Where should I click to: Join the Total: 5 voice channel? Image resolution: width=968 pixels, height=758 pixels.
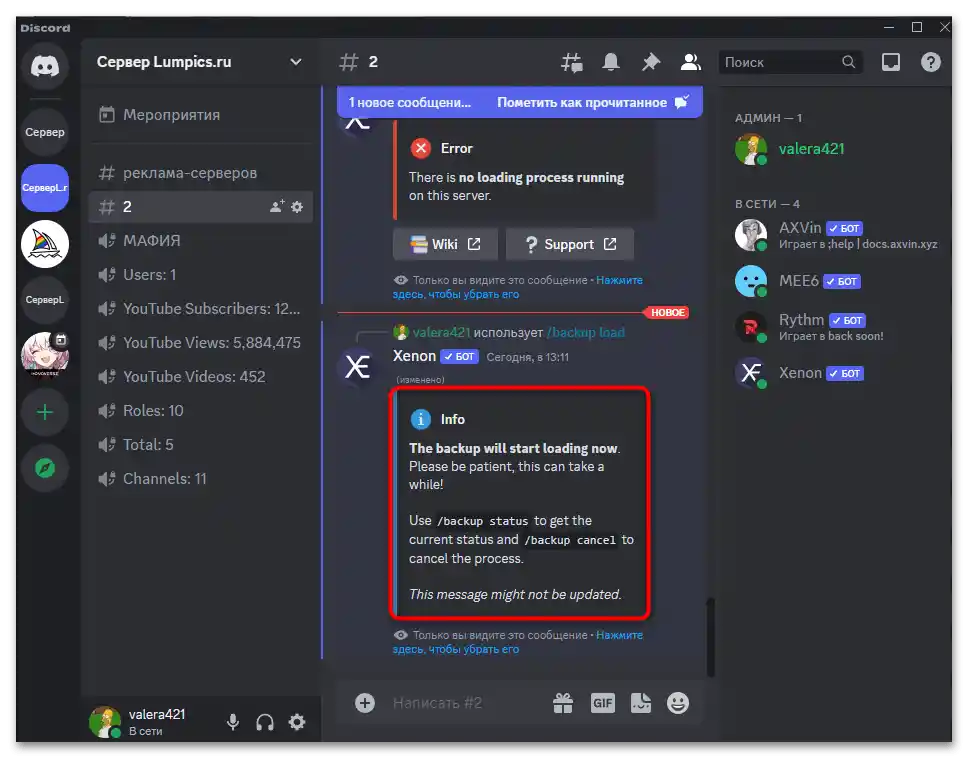[201, 444]
